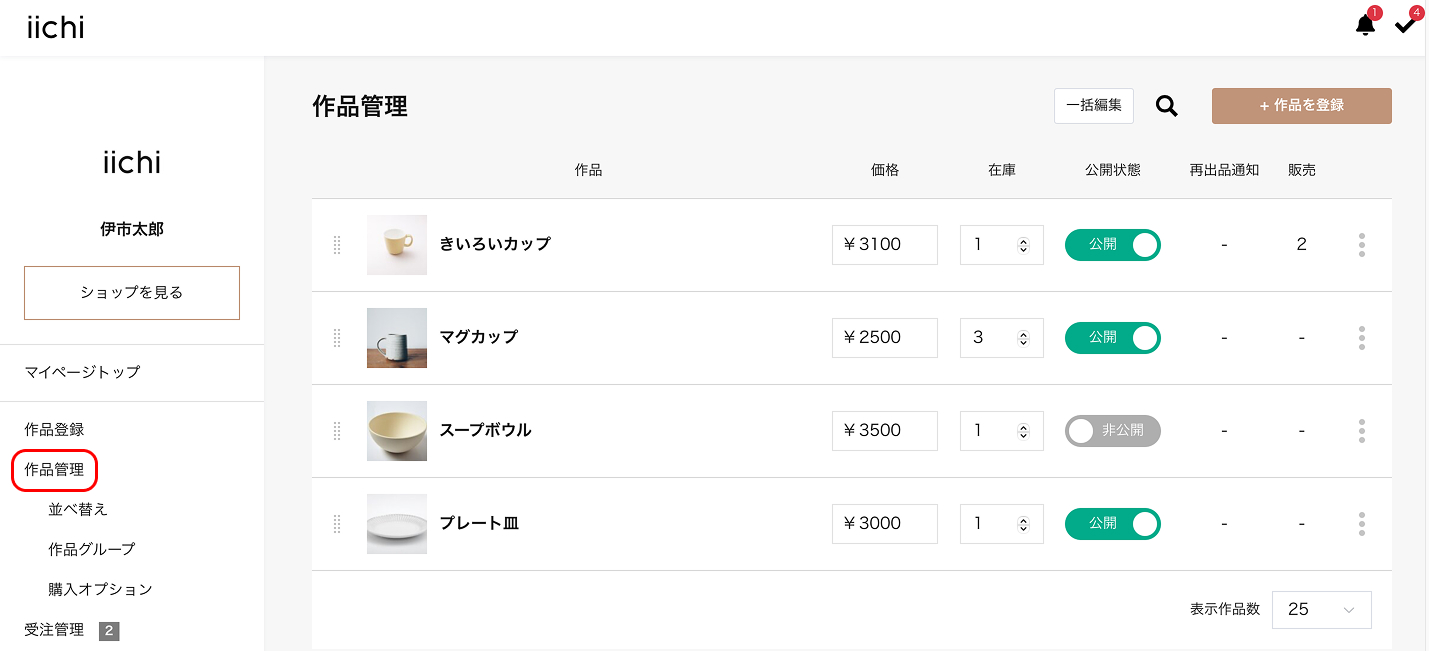Open the more options menu for スープボウル
Screen dimensions: 1429x651
(1361, 431)
